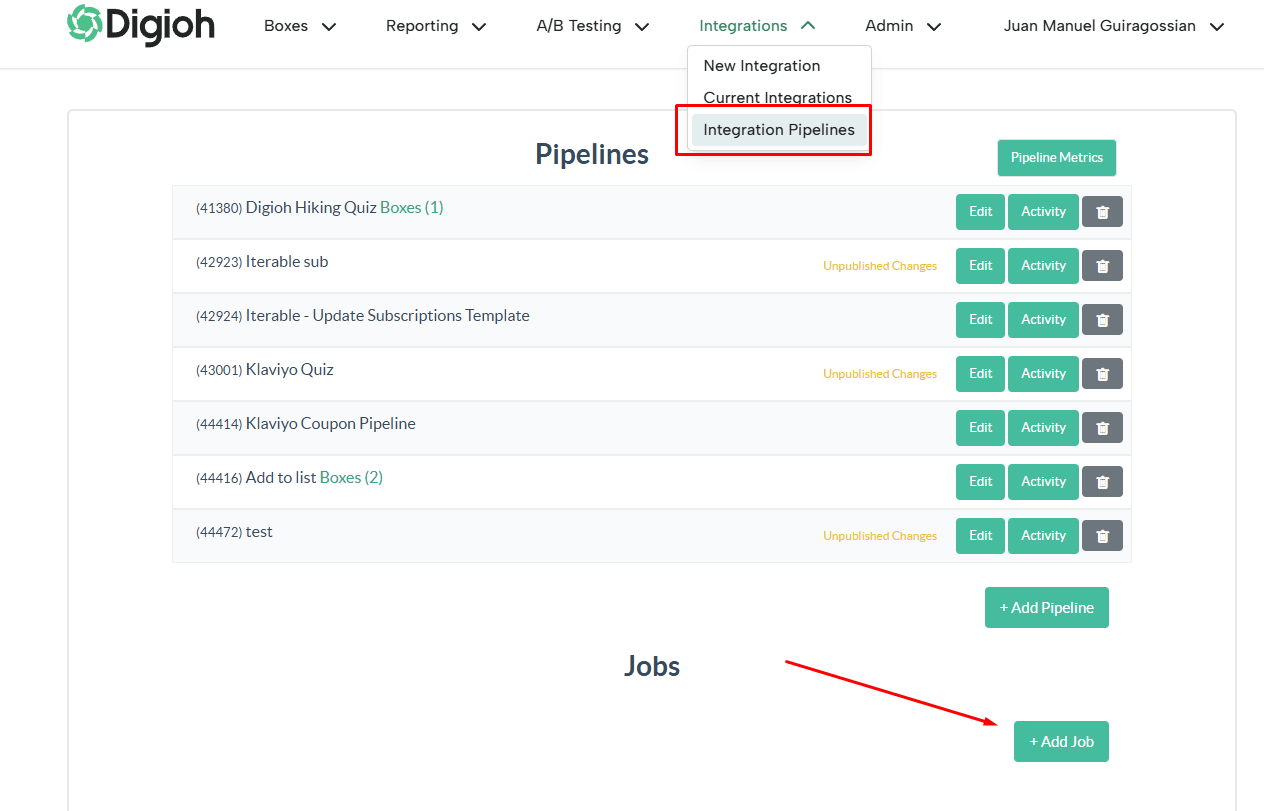Viewport: 1264px width, 811px height.
Task: Click the trash icon for Iterable sub
Action: 1102,265
